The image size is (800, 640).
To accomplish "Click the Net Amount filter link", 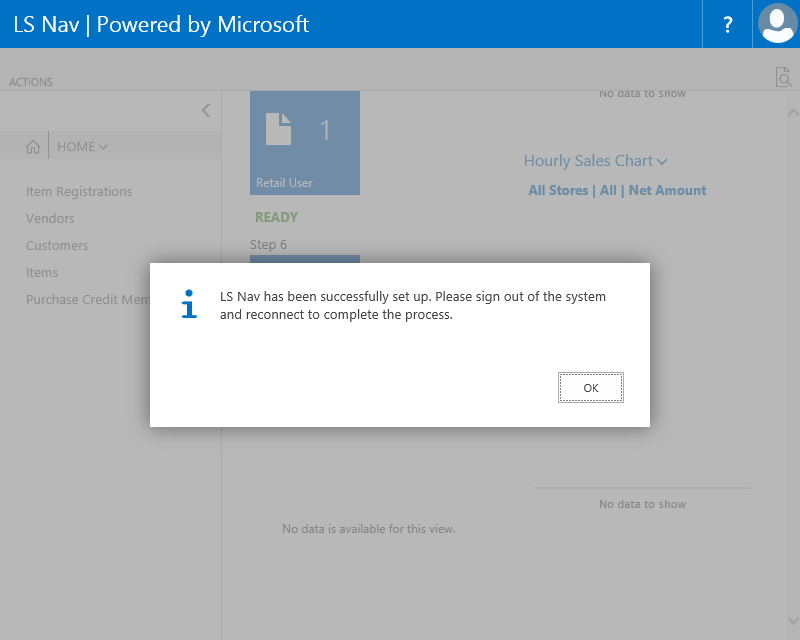I will point(667,191).
